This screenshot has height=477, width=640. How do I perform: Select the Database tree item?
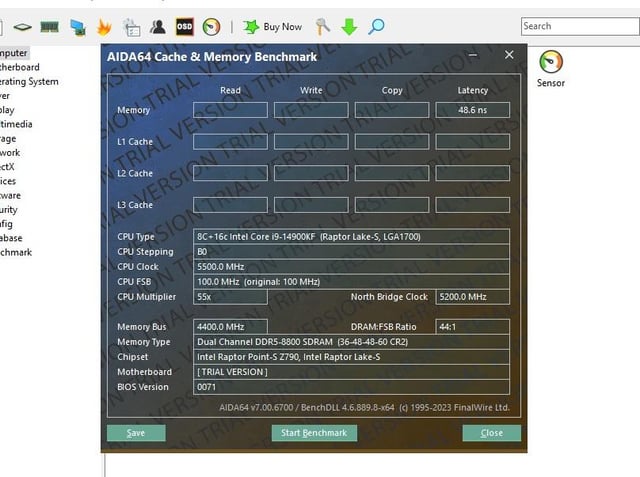coord(11,238)
